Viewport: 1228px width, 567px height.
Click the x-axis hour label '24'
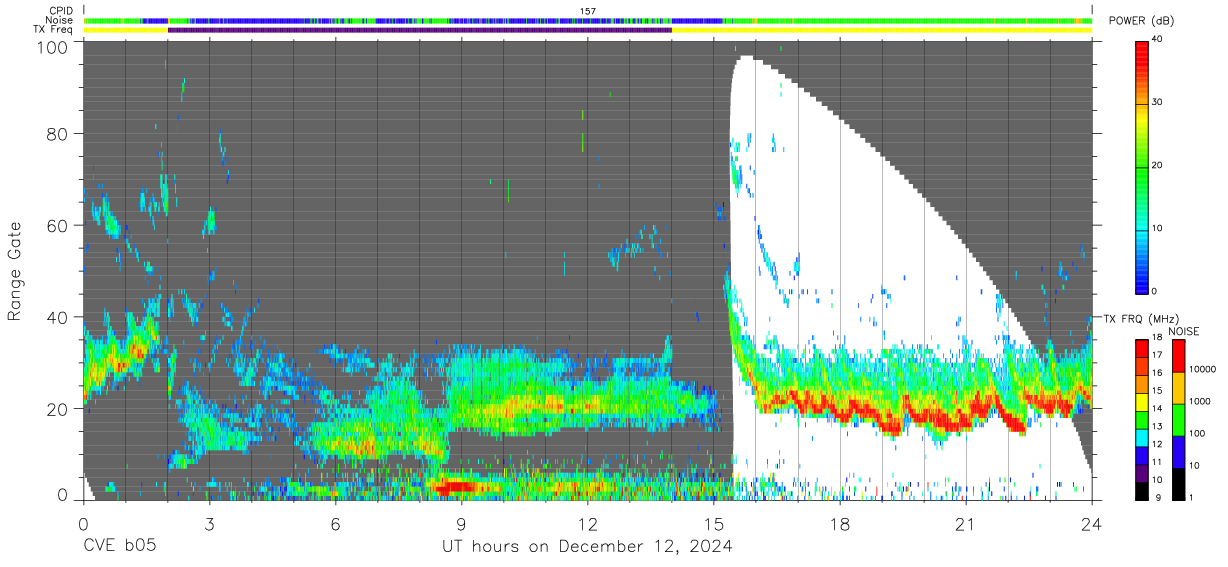pos(1091,524)
